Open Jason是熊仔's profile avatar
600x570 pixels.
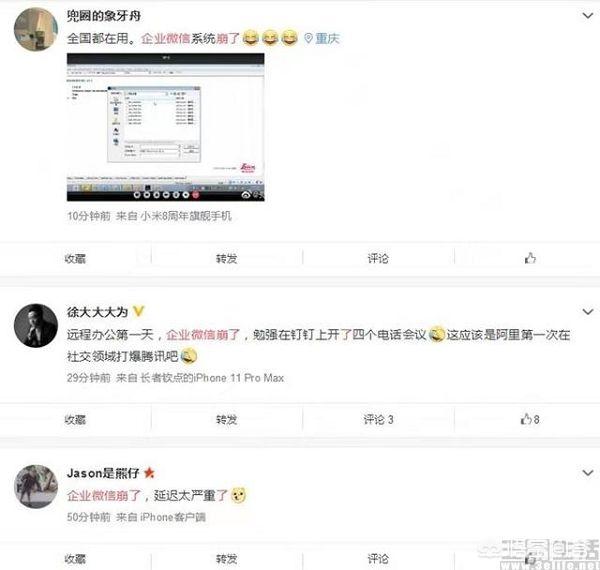(36, 487)
